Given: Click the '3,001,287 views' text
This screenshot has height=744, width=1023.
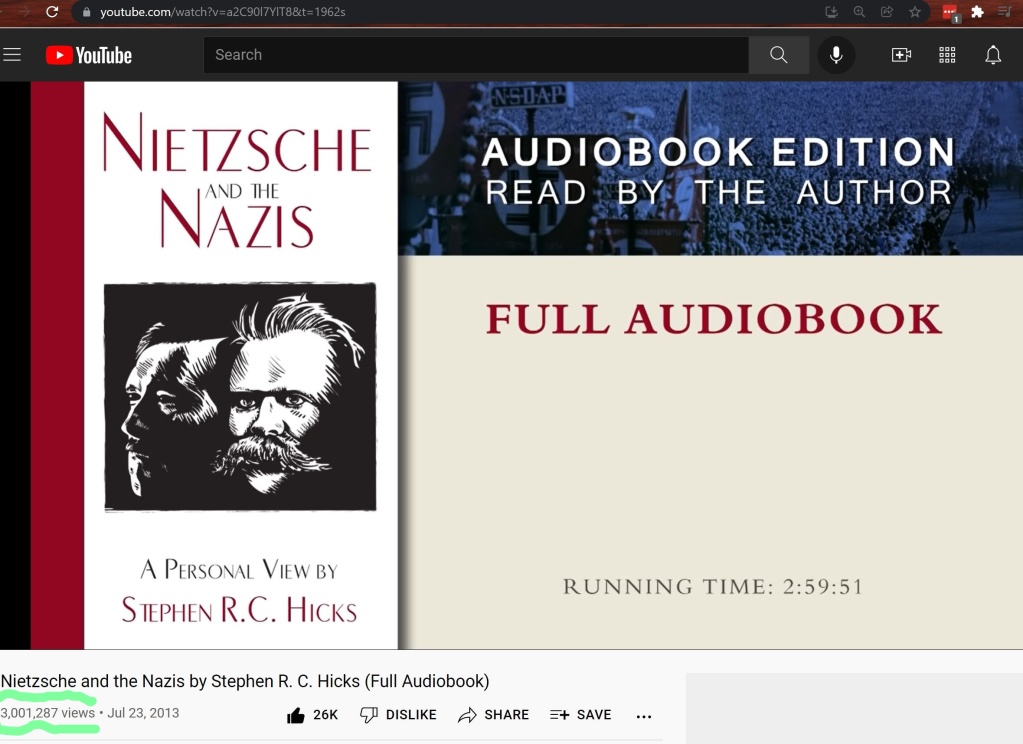Looking at the screenshot, I should pyautogui.click(x=48, y=713).
